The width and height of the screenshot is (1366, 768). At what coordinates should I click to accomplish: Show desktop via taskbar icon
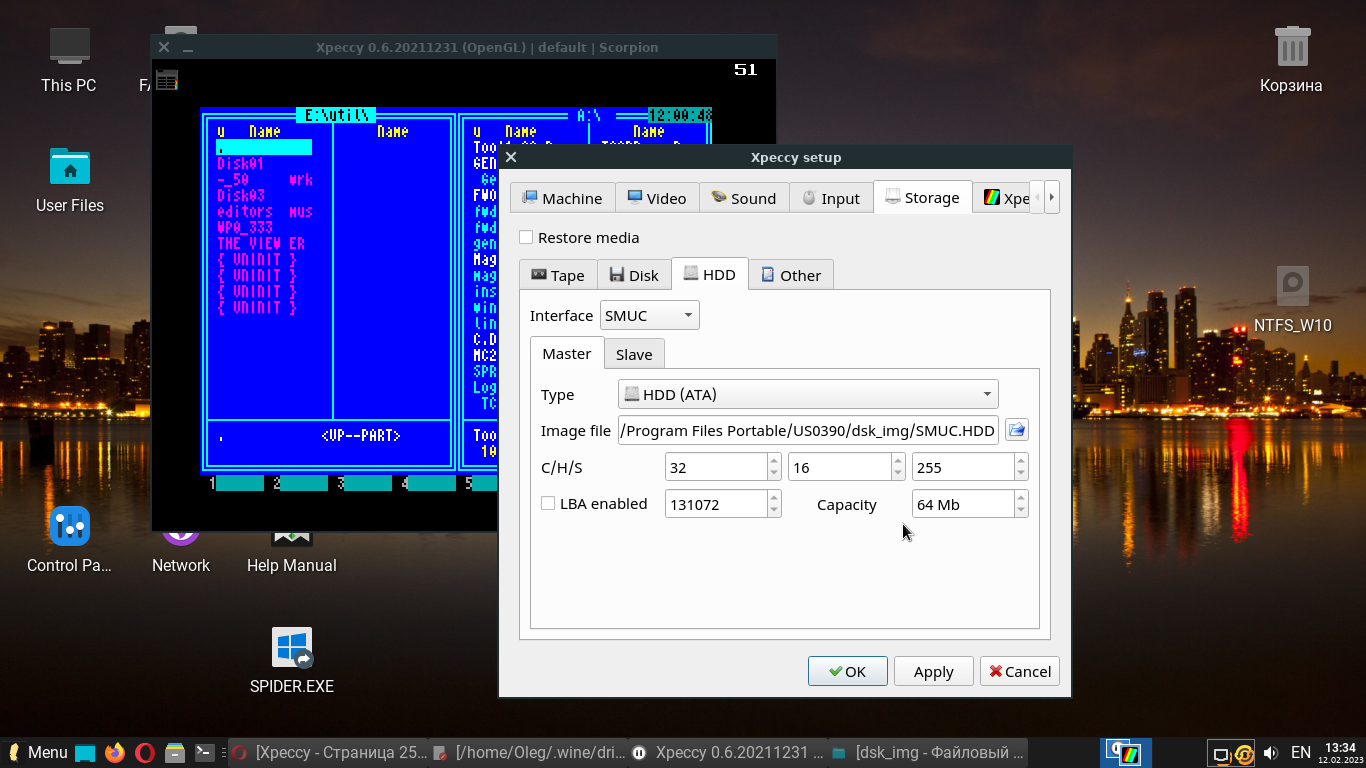tap(85, 752)
